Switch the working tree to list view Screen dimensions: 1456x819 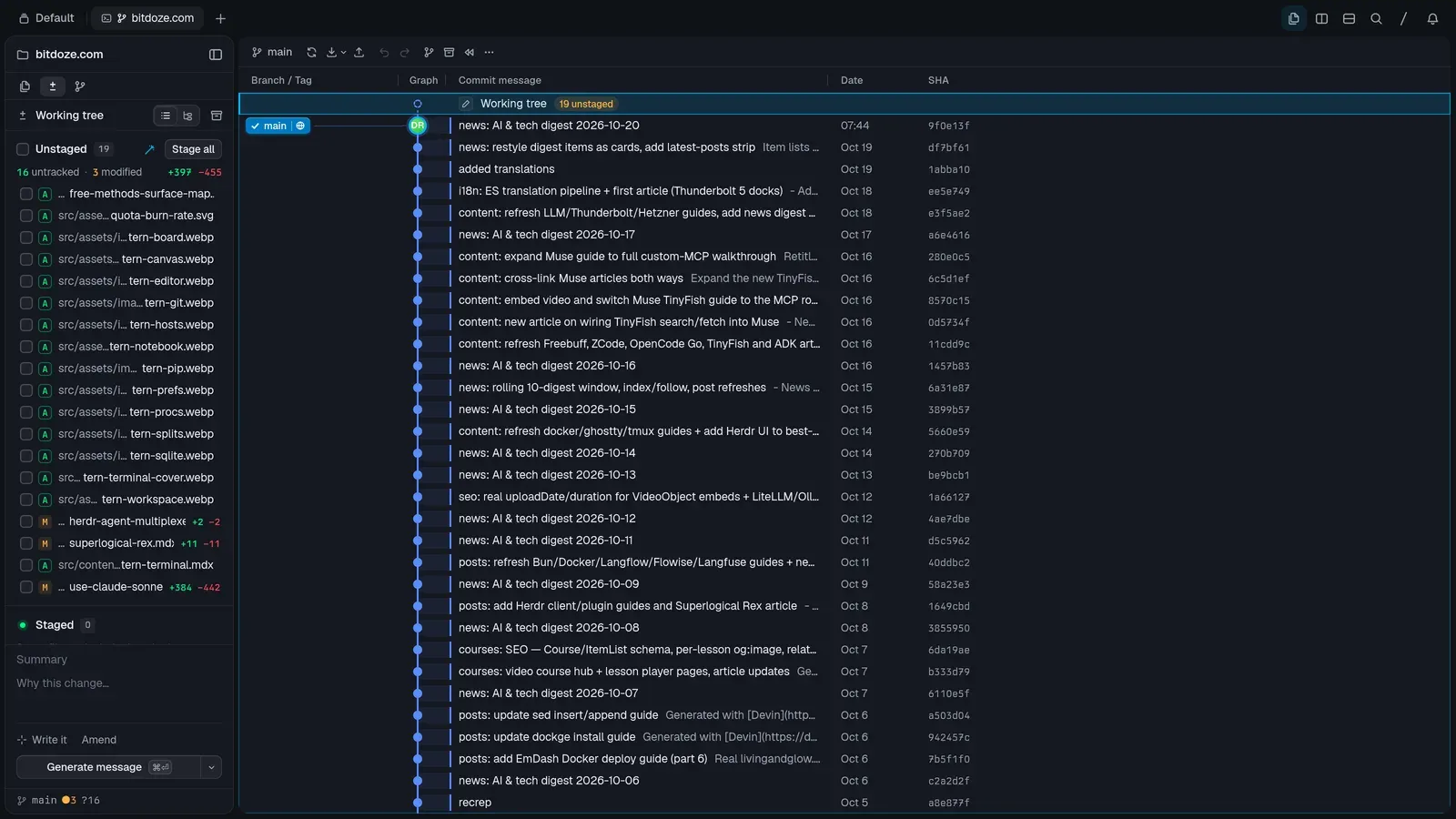coord(166,116)
